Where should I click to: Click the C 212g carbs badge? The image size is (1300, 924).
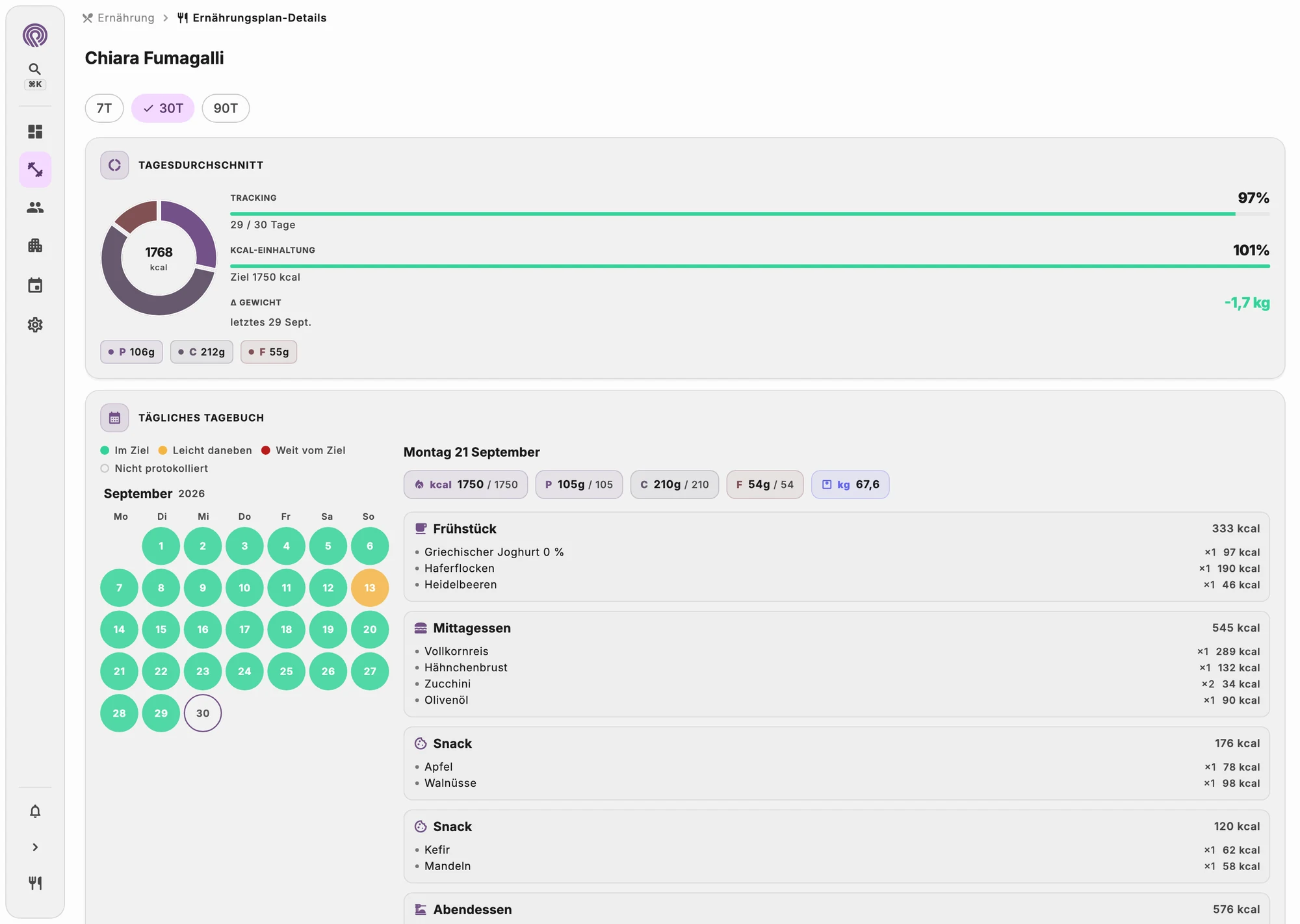[x=201, y=352]
